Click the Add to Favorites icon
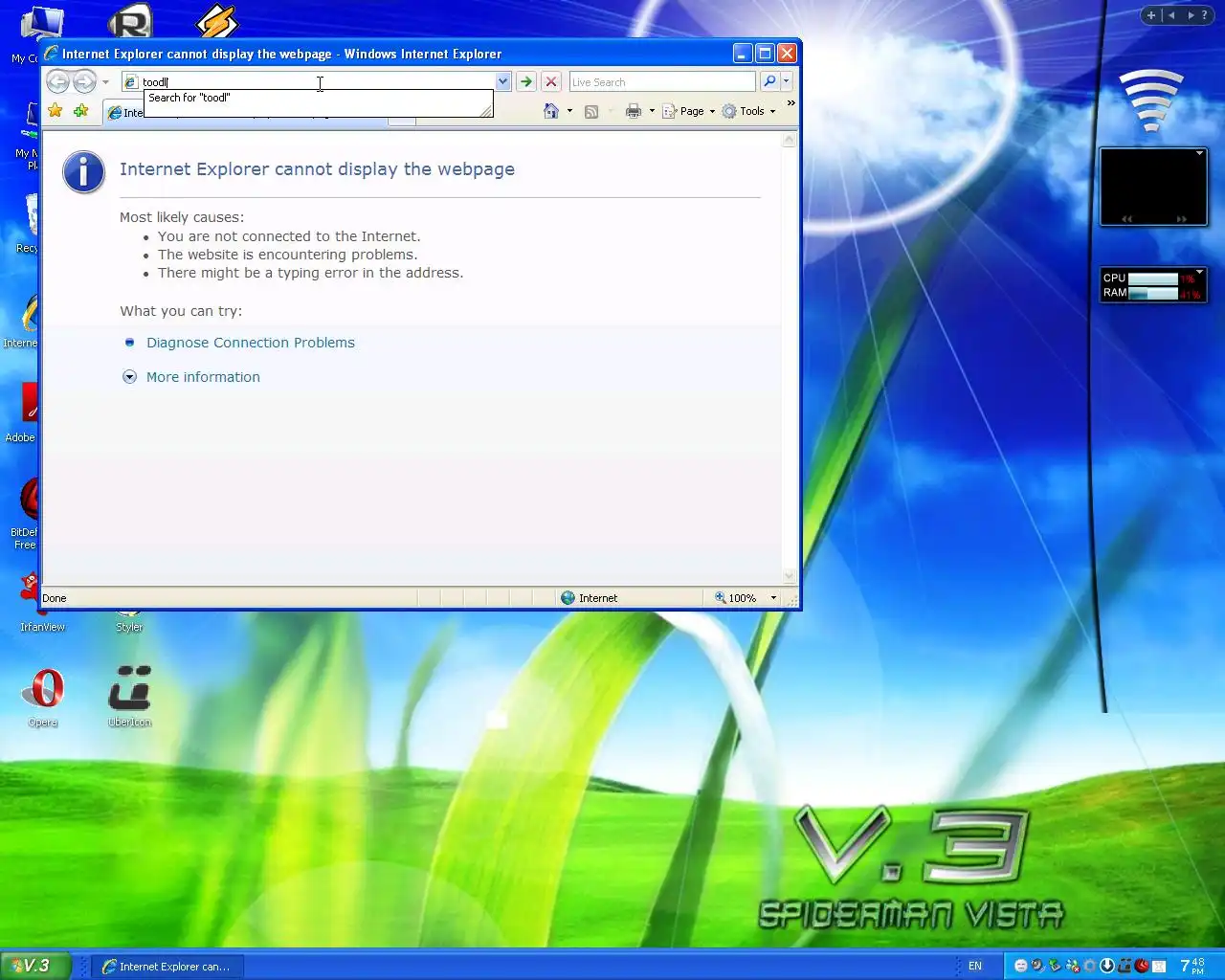This screenshot has height=980, width=1225. click(81, 111)
